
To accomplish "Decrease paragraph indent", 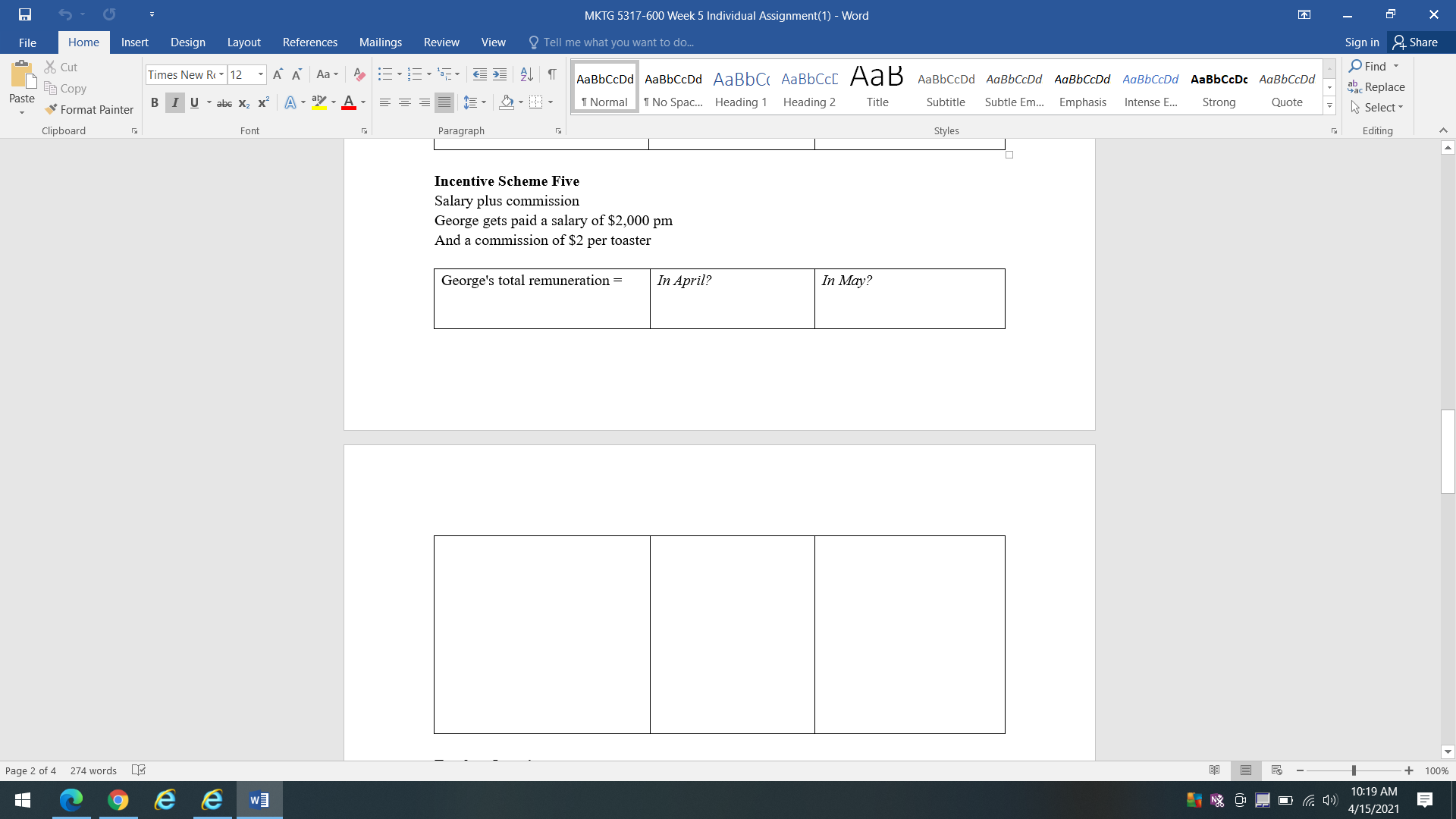I will 480,74.
